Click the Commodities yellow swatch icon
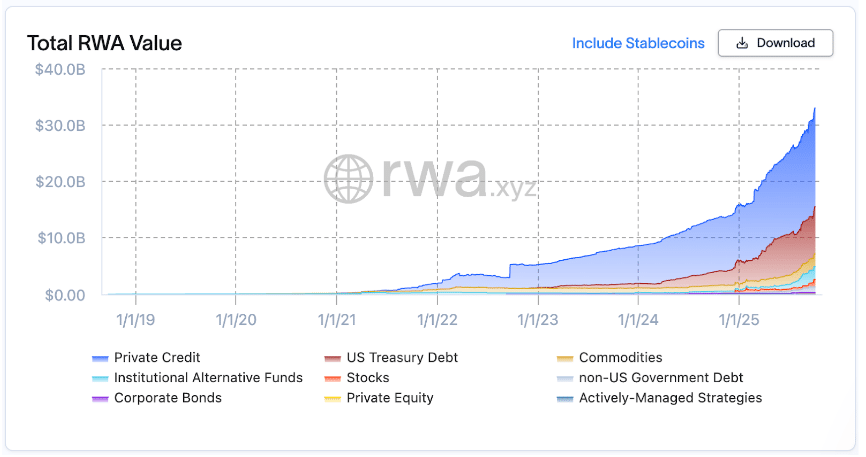The image size is (866, 457). (x=565, y=358)
